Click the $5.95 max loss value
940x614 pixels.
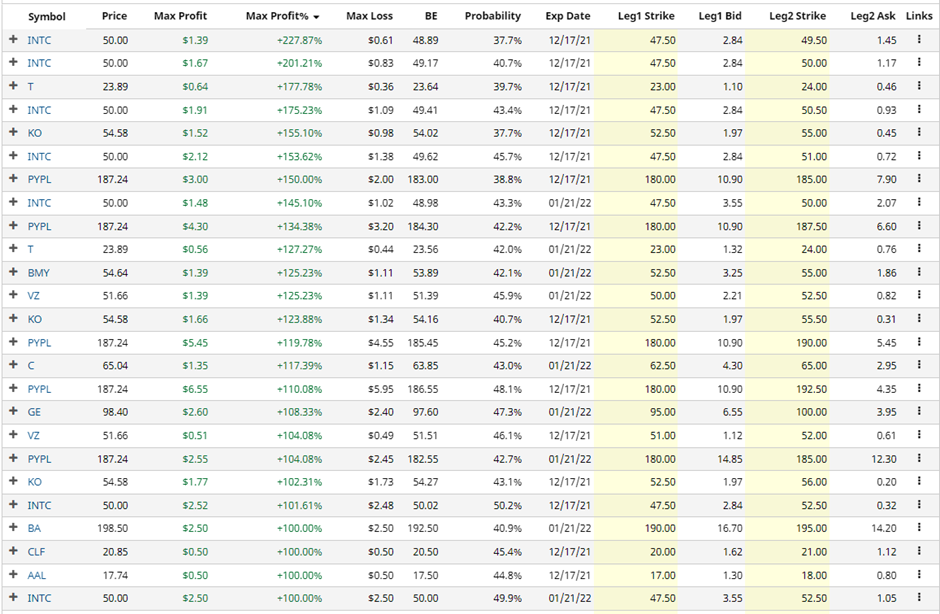[381, 389]
